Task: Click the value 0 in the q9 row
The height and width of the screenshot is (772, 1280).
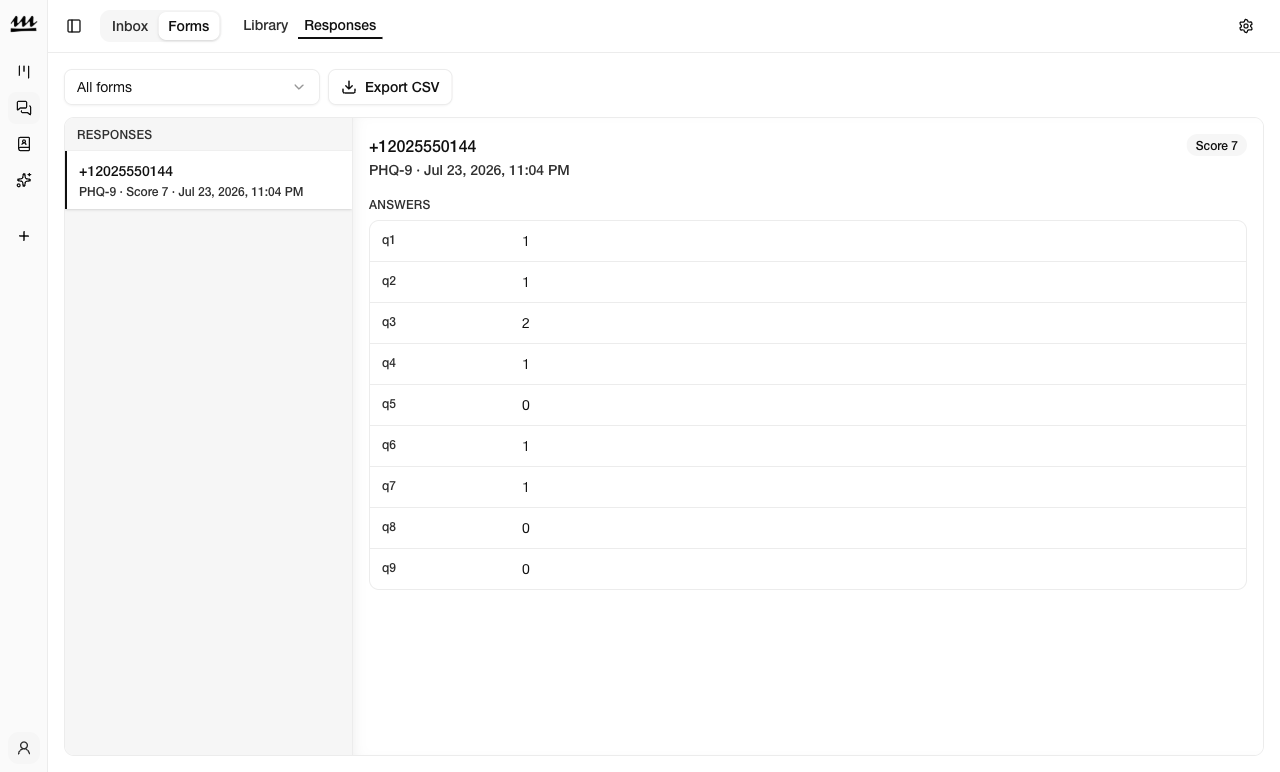Action: (526, 569)
